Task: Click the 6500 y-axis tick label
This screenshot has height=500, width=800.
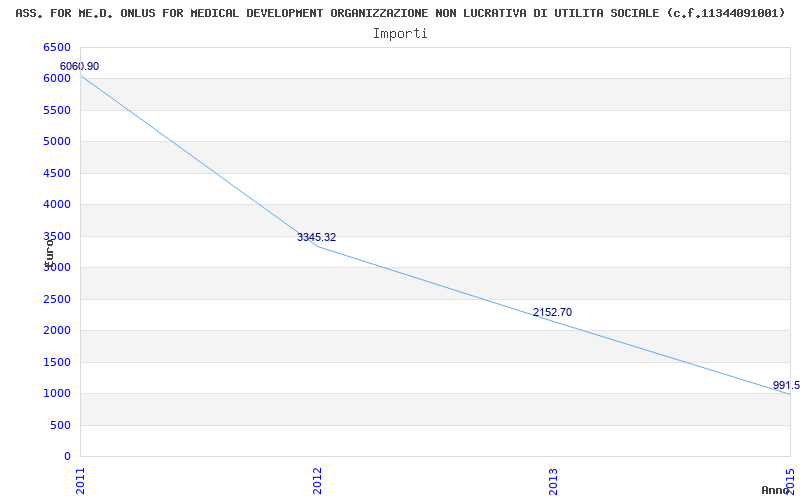Action: click(57, 47)
